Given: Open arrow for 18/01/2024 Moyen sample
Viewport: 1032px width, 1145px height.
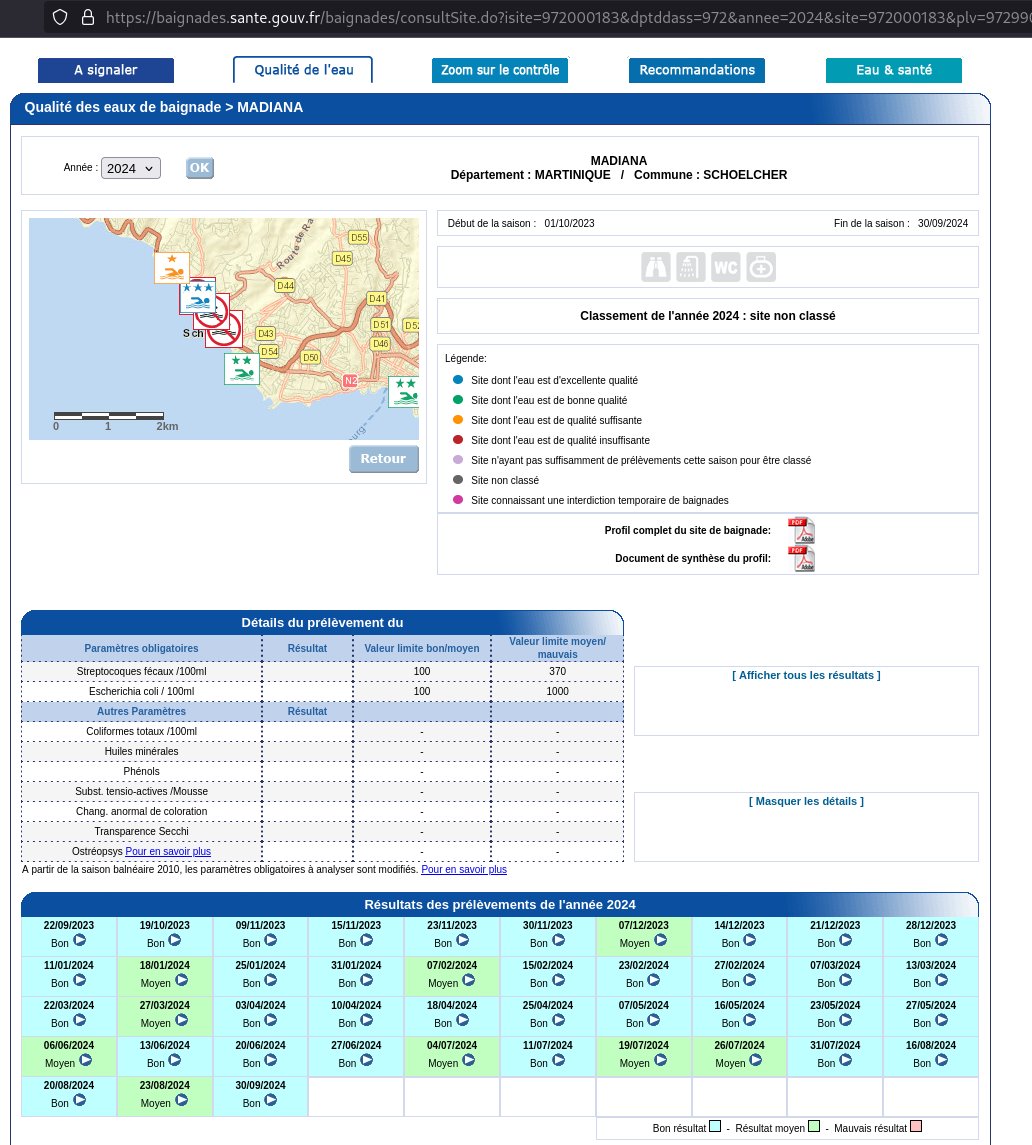Looking at the screenshot, I should (x=181, y=981).
